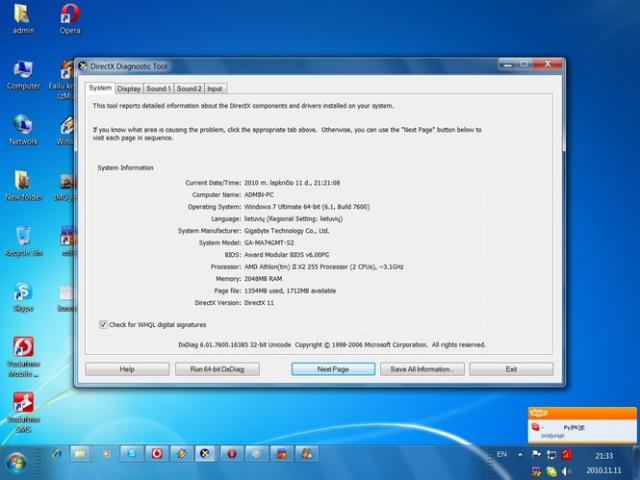Open the Opera desktop shortcut

70,17
